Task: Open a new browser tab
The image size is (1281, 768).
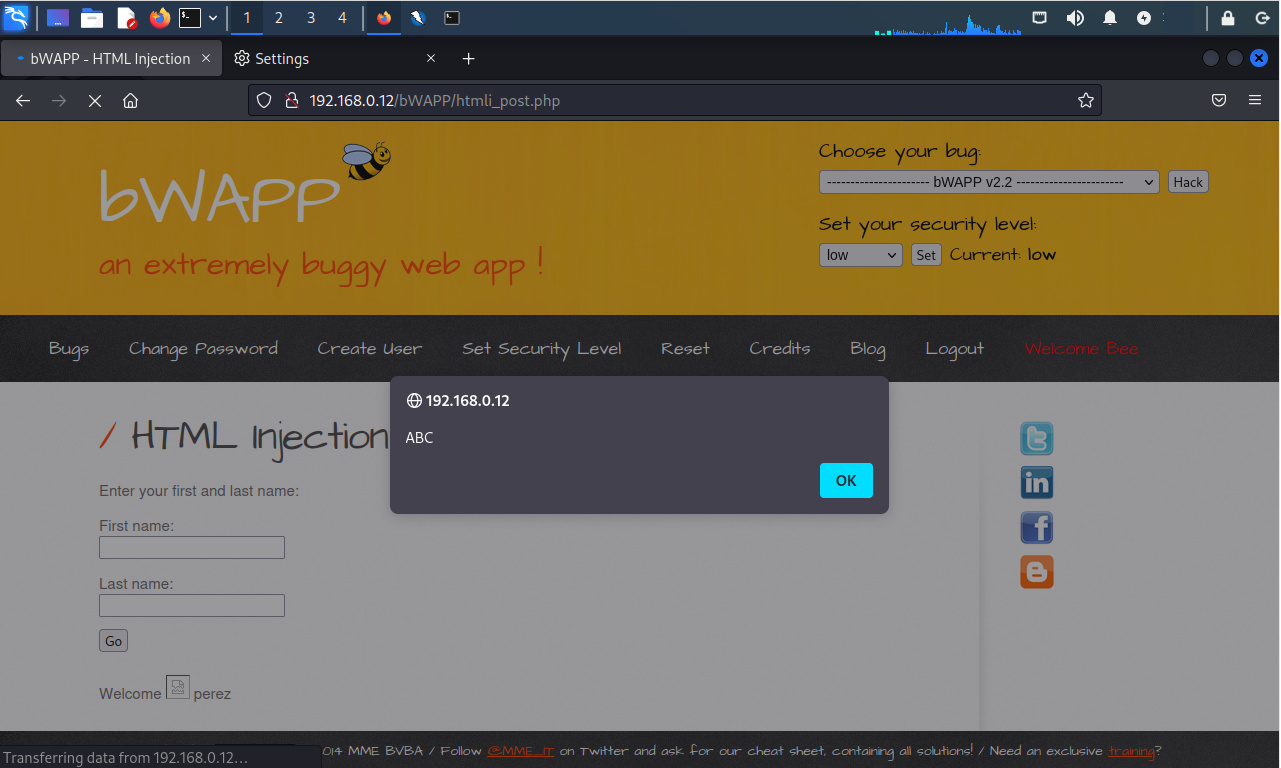Action: [468, 59]
